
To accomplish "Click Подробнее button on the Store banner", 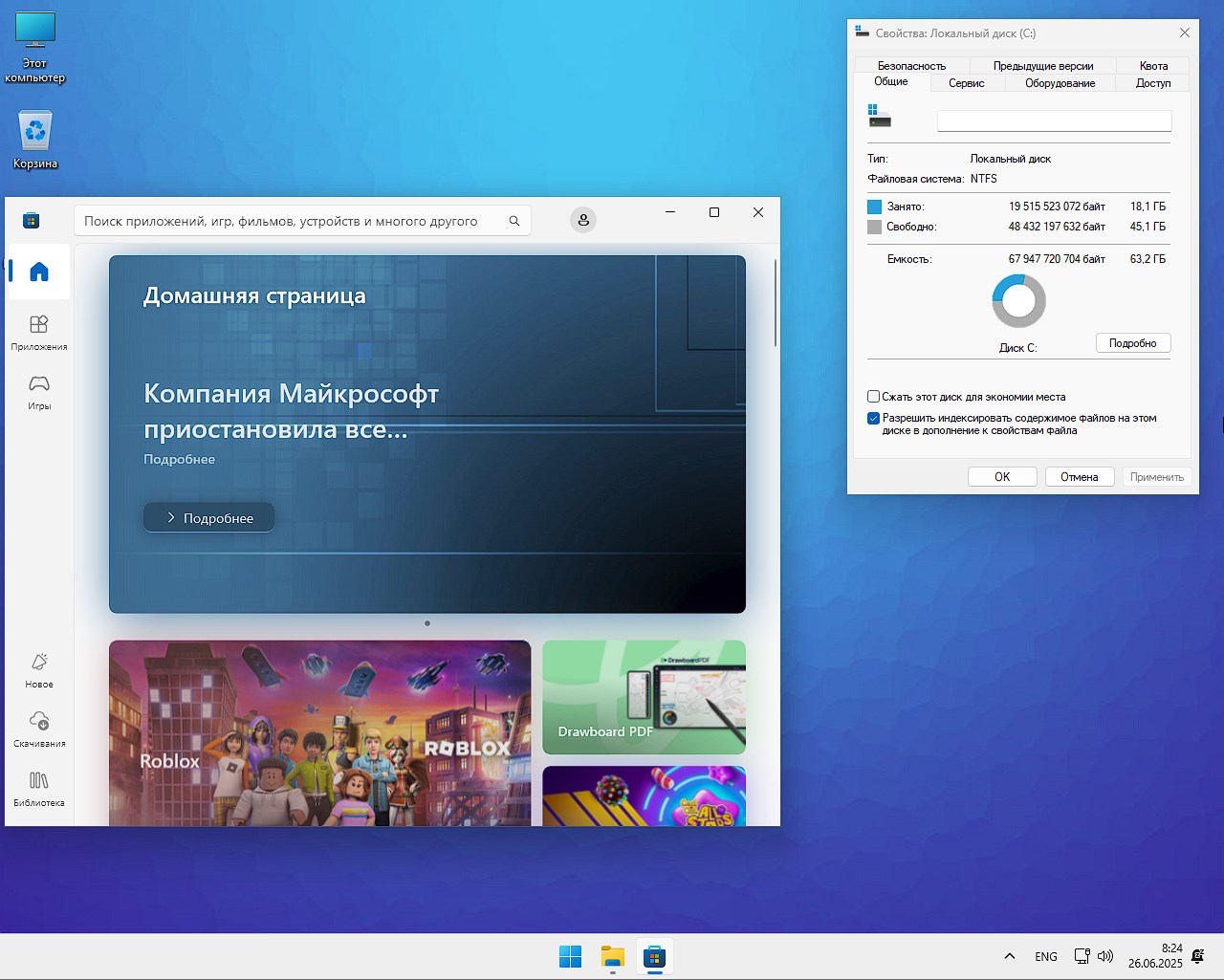I will (x=209, y=517).
